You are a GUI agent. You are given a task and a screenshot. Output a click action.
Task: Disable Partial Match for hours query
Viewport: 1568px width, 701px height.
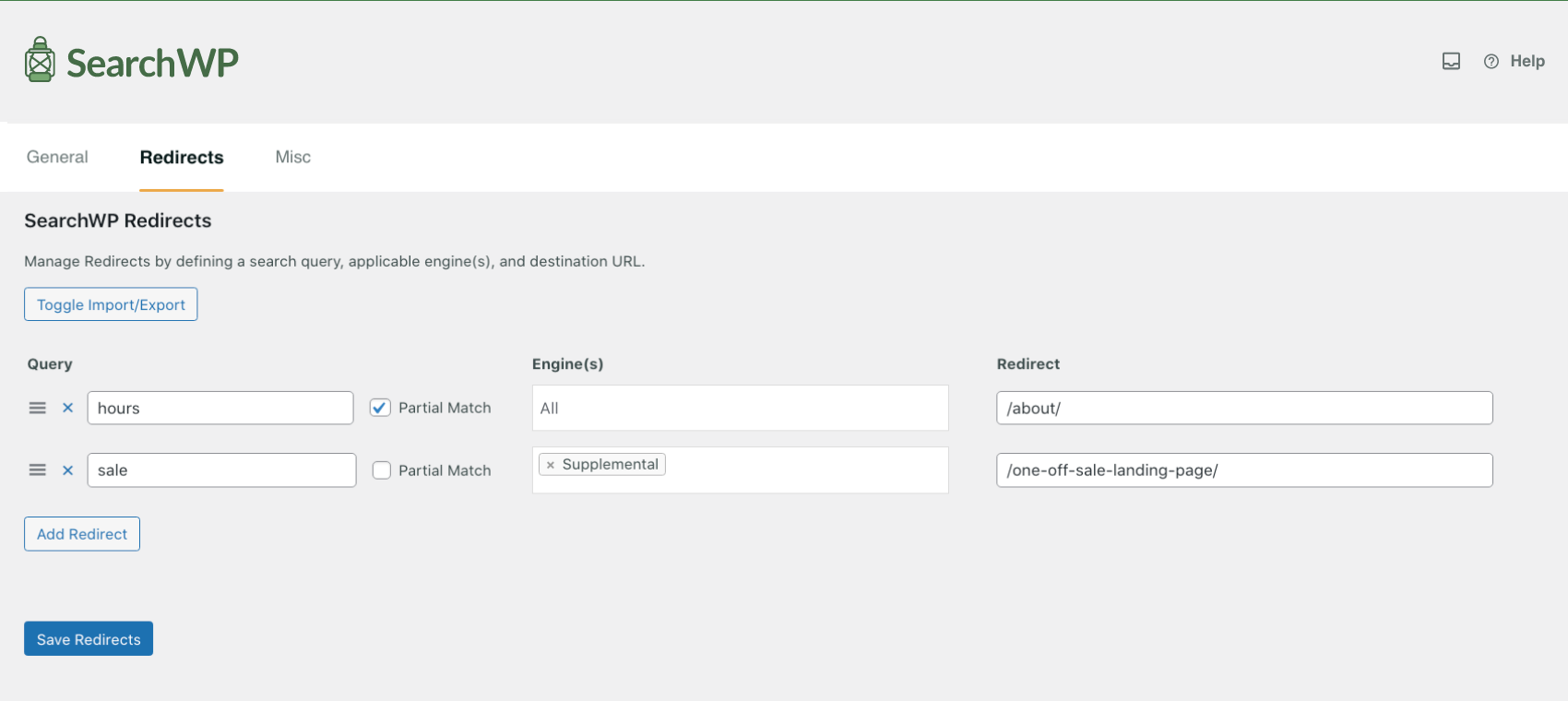380,408
